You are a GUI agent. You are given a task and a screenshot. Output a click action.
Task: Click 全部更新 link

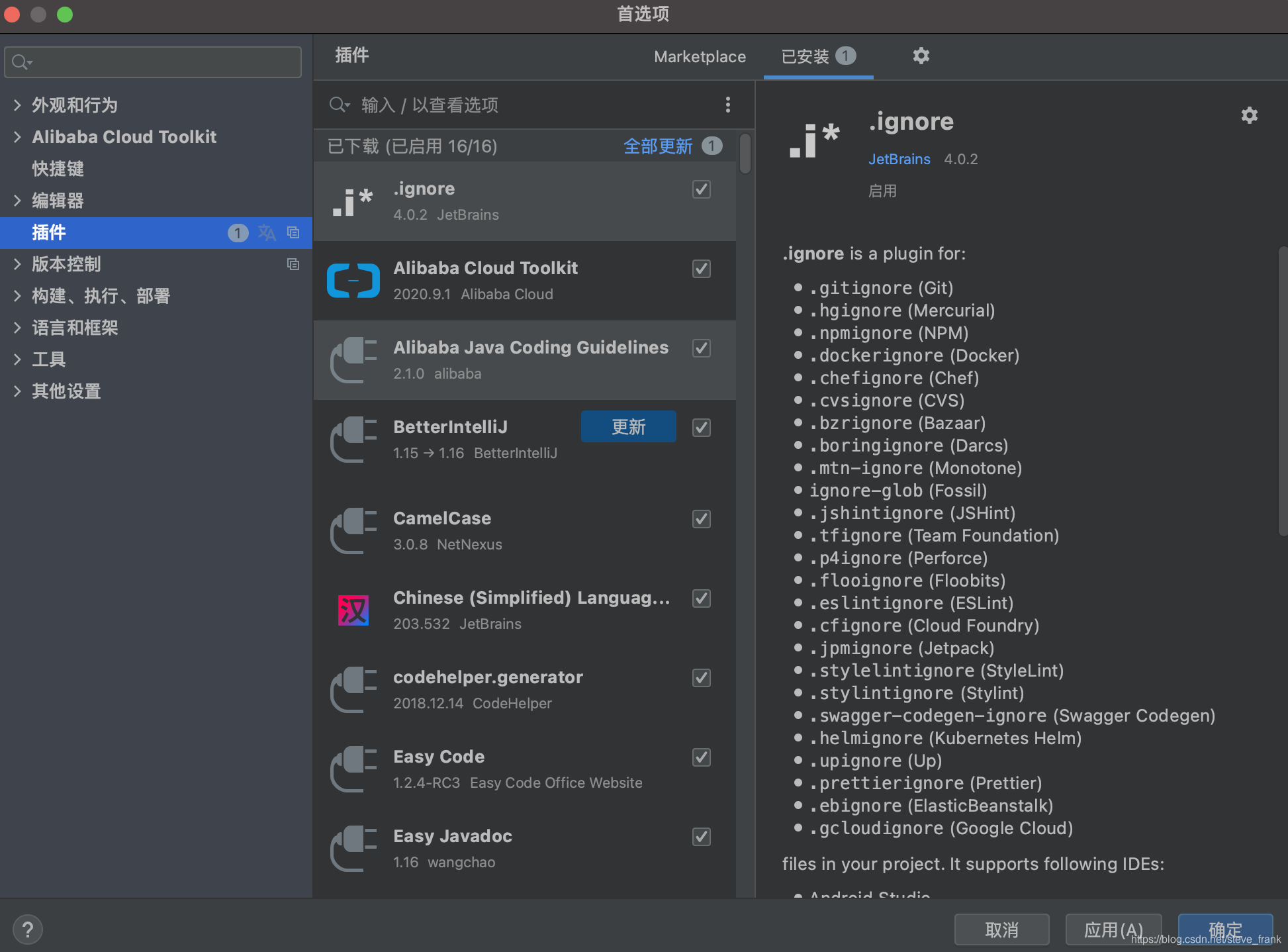pos(658,146)
